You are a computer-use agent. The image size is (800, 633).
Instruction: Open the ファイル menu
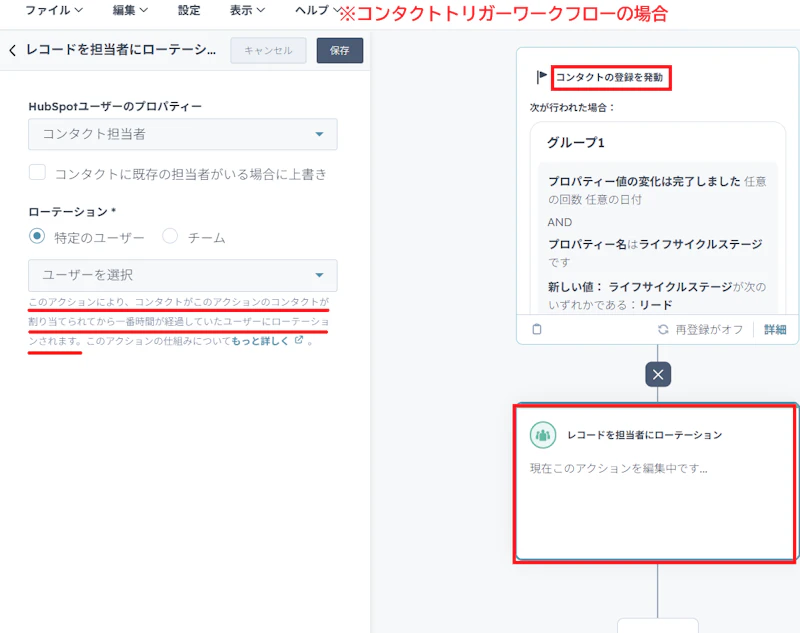click(x=54, y=10)
